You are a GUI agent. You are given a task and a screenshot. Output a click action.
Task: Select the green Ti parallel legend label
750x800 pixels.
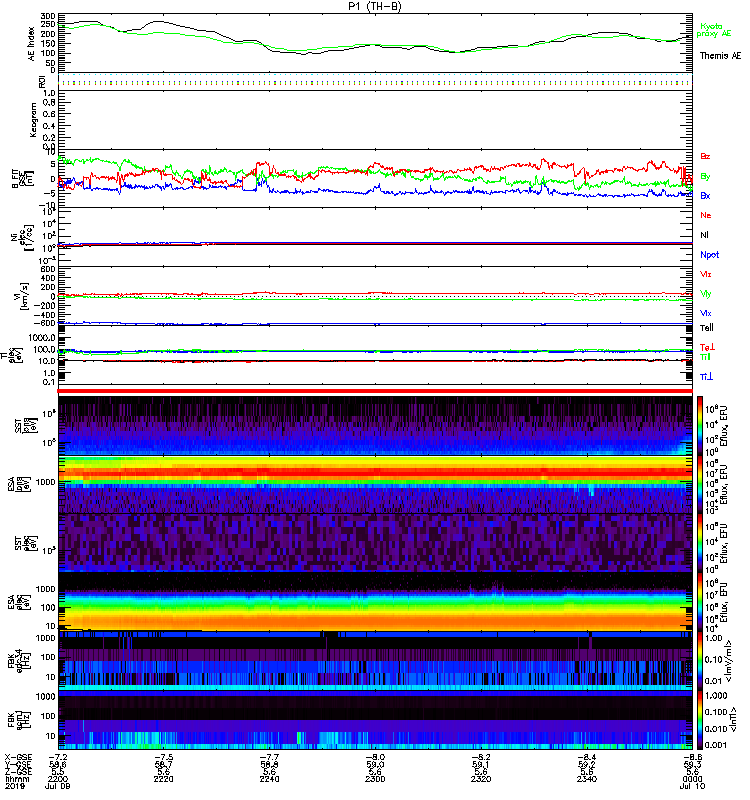tap(705, 357)
